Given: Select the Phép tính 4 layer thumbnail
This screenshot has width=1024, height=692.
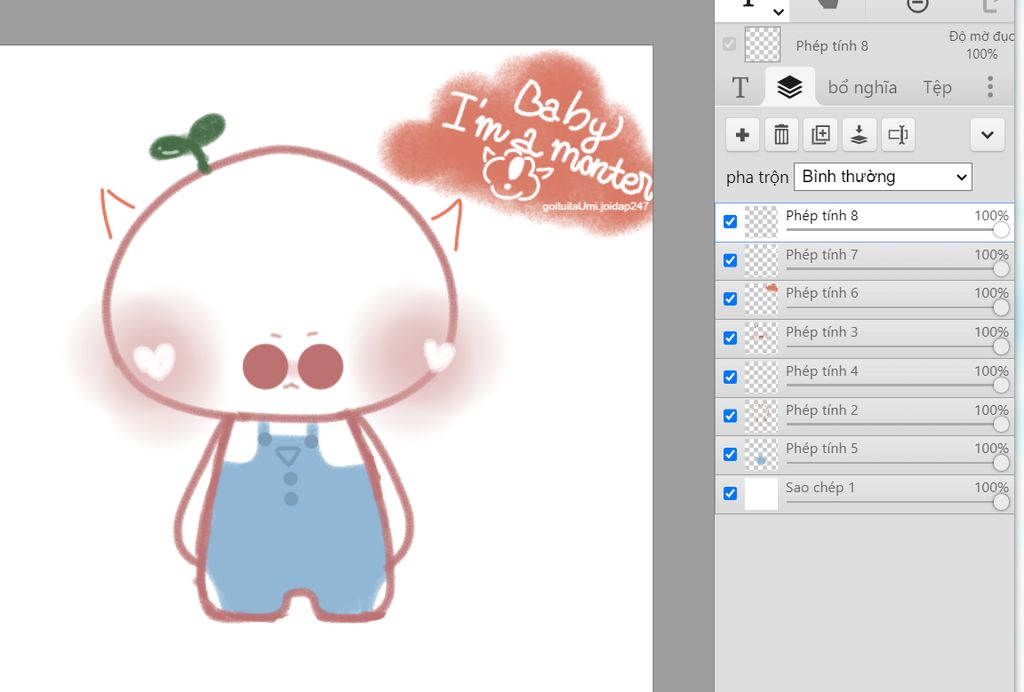Looking at the screenshot, I should tap(761, 377).
